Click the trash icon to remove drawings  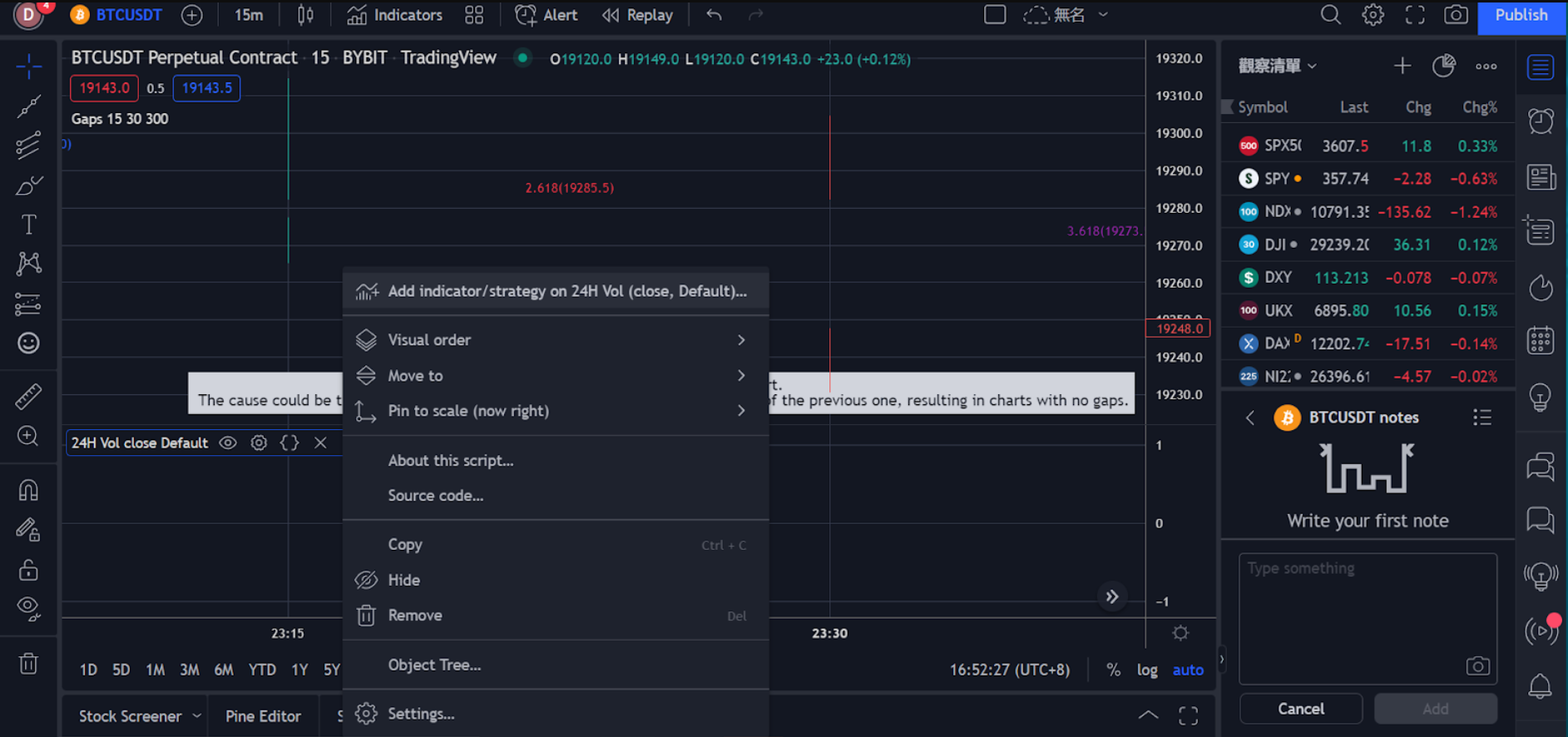(x=28, y=664)
